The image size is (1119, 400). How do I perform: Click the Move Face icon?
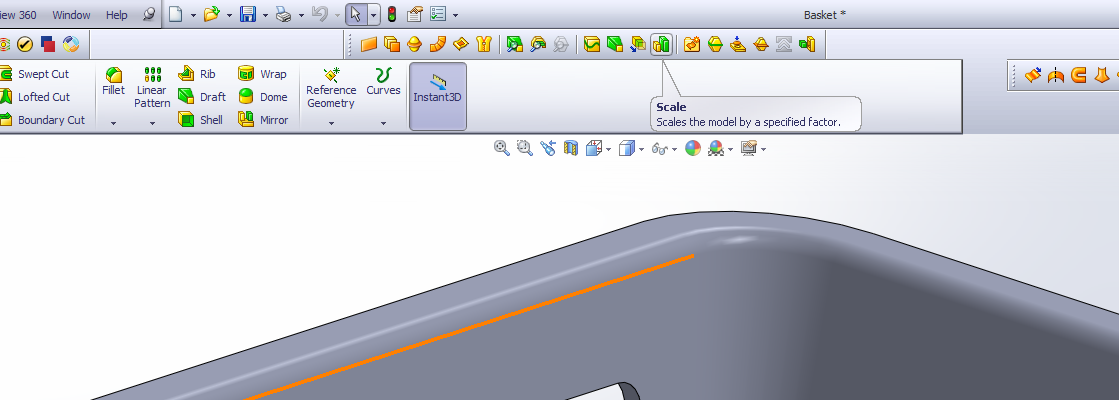coord(638,45)
